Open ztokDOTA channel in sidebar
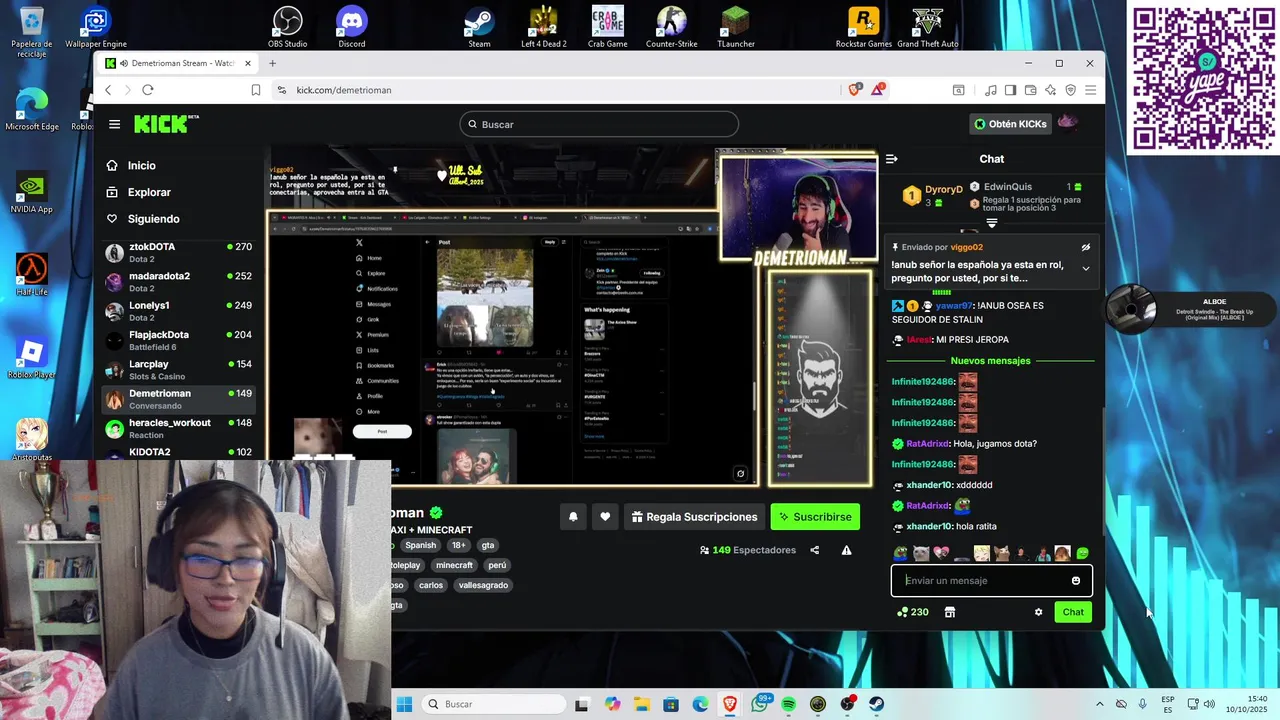 179,252
